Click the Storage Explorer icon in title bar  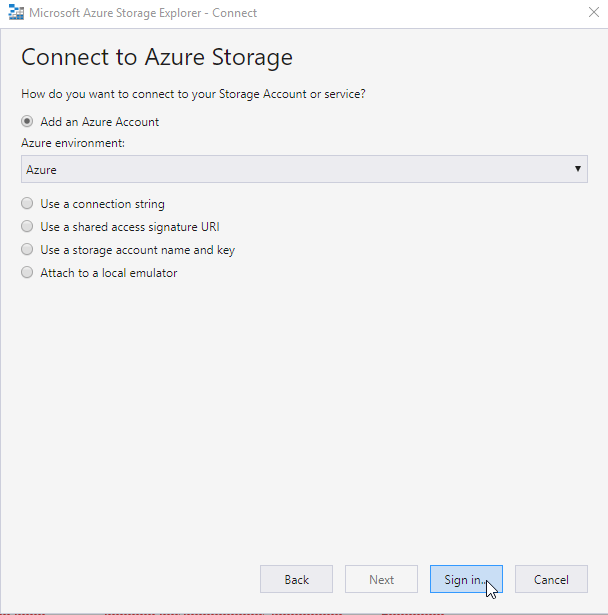(16, 13)
